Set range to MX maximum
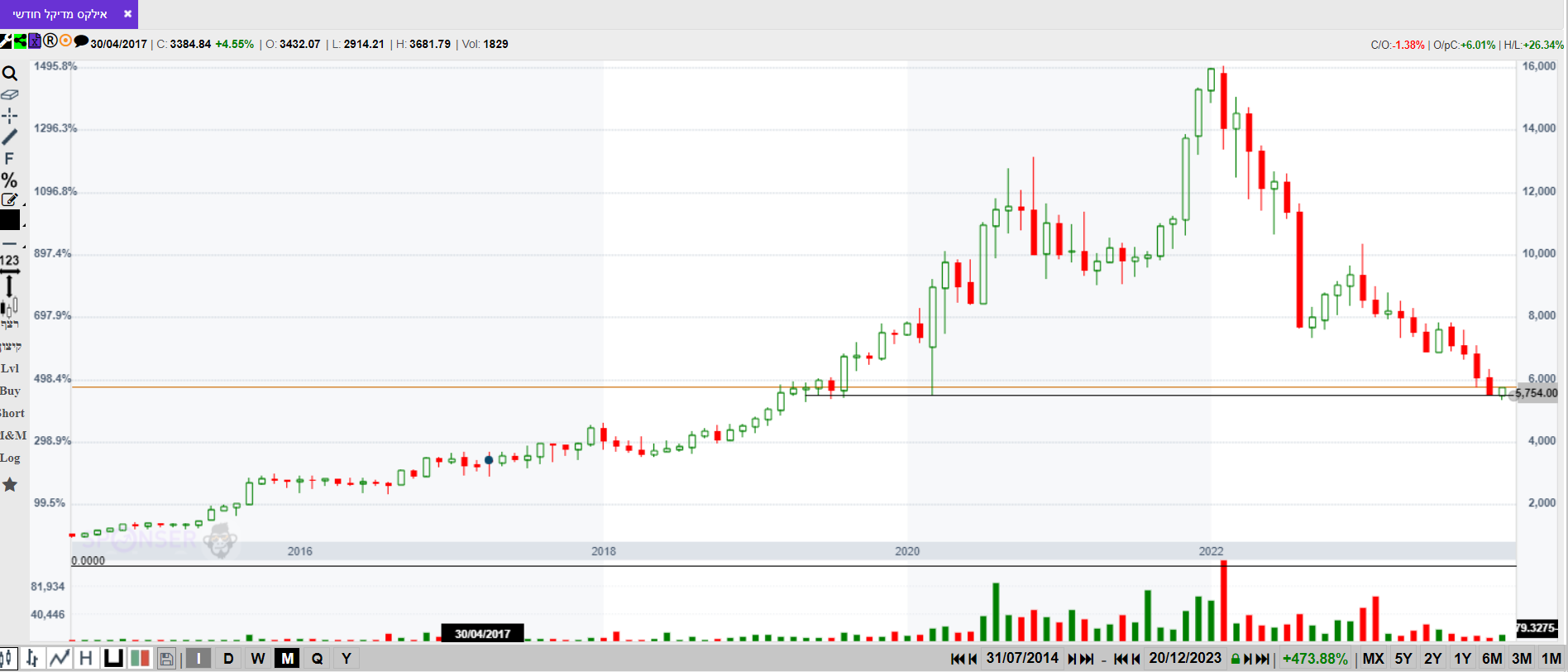The height and width of the screenshot is (672, 1568). click(x=1373, y=659)
